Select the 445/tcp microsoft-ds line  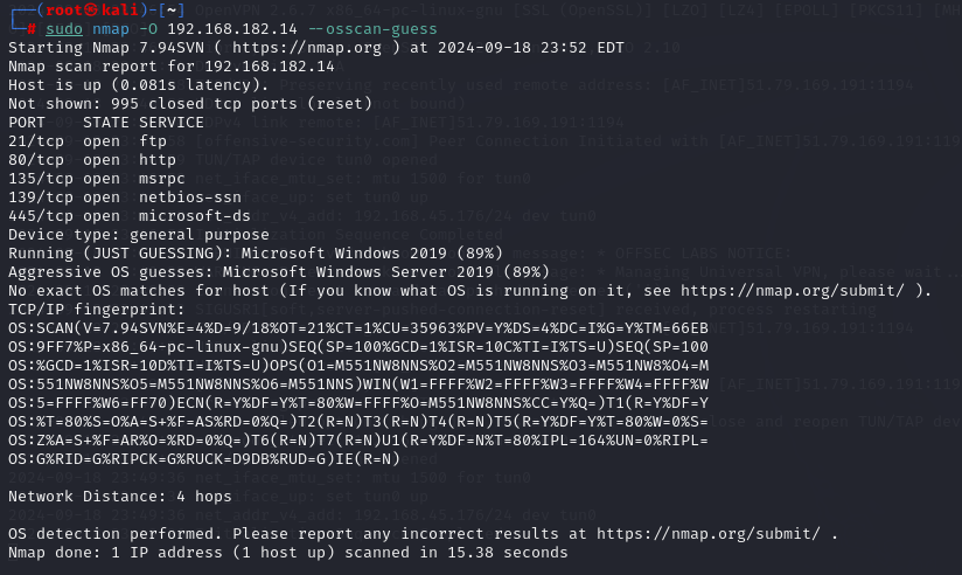129,216
